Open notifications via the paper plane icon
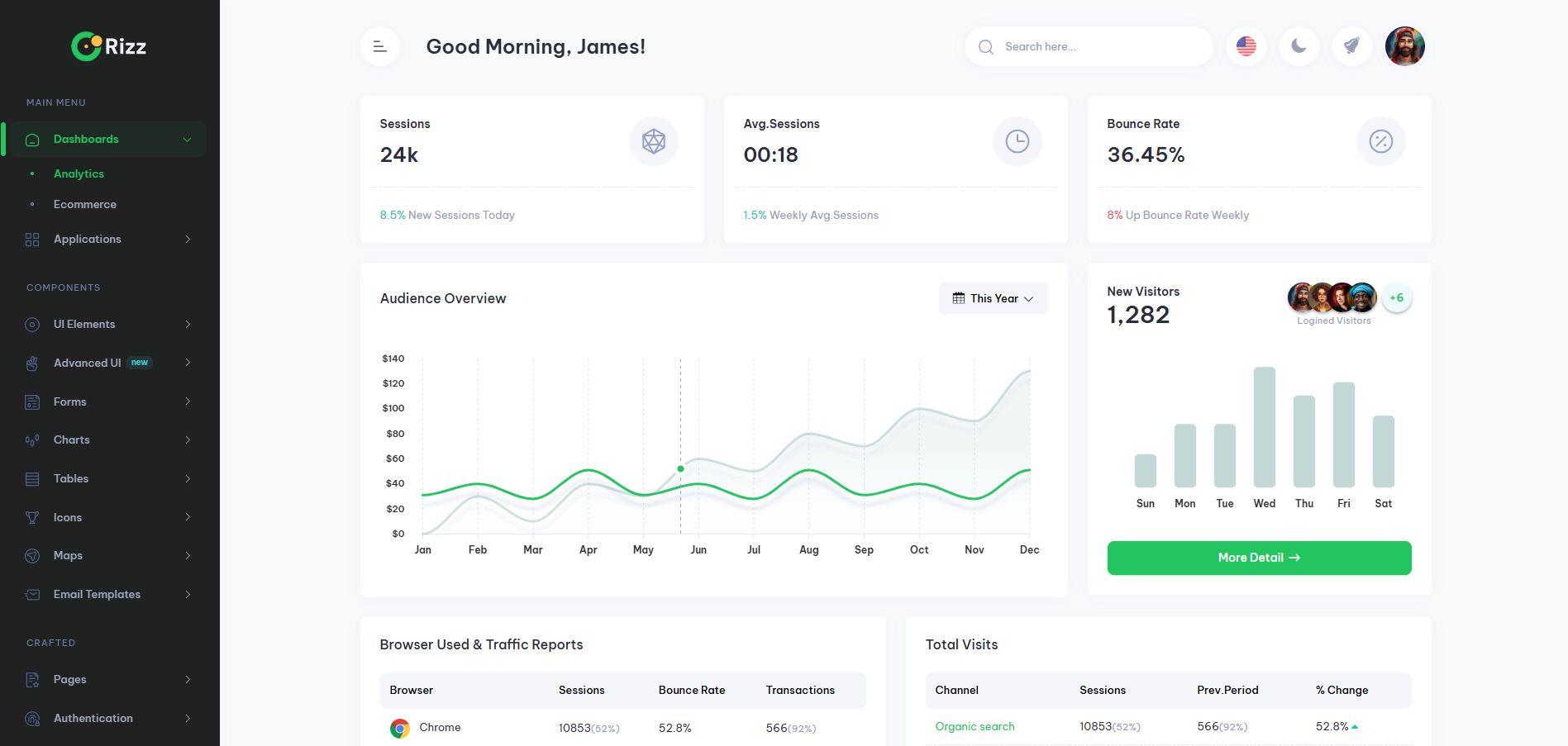Viewport: 1568px width, 746px height. tap(1351, 46)
